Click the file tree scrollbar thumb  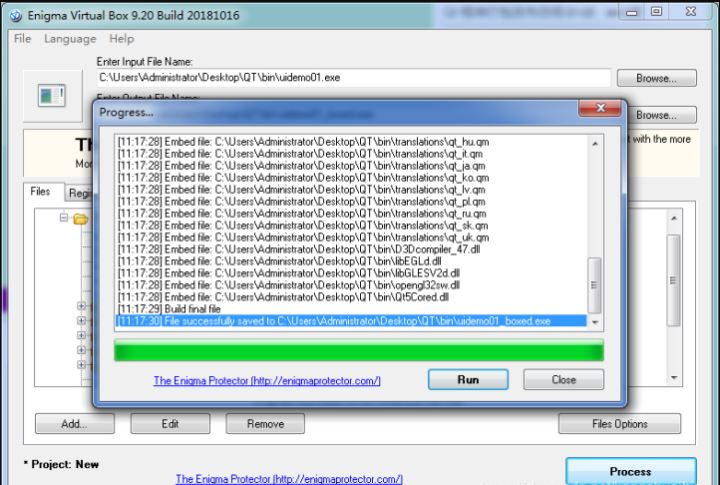673,280
